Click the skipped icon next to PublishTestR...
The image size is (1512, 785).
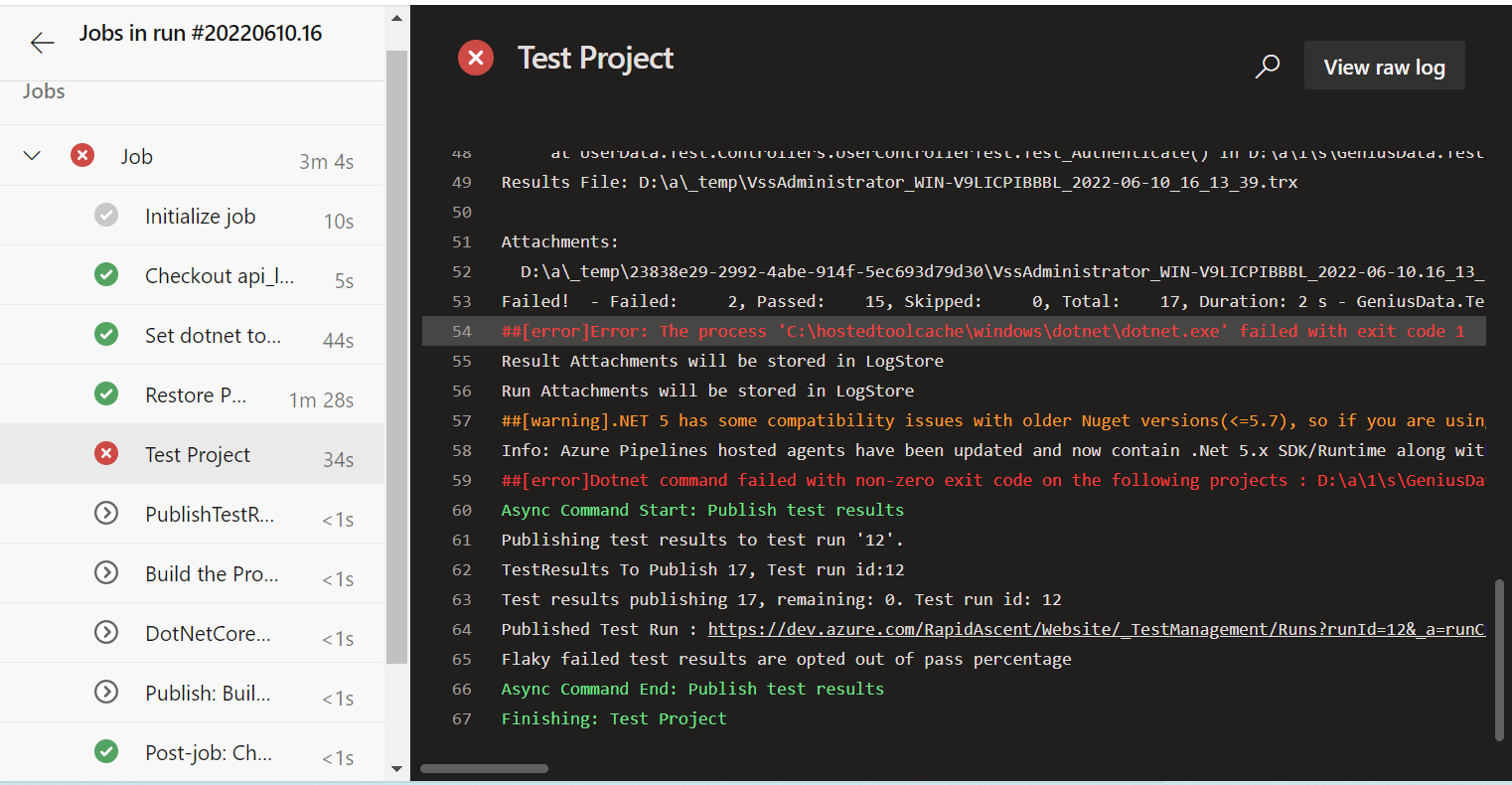tap(106, 513)
